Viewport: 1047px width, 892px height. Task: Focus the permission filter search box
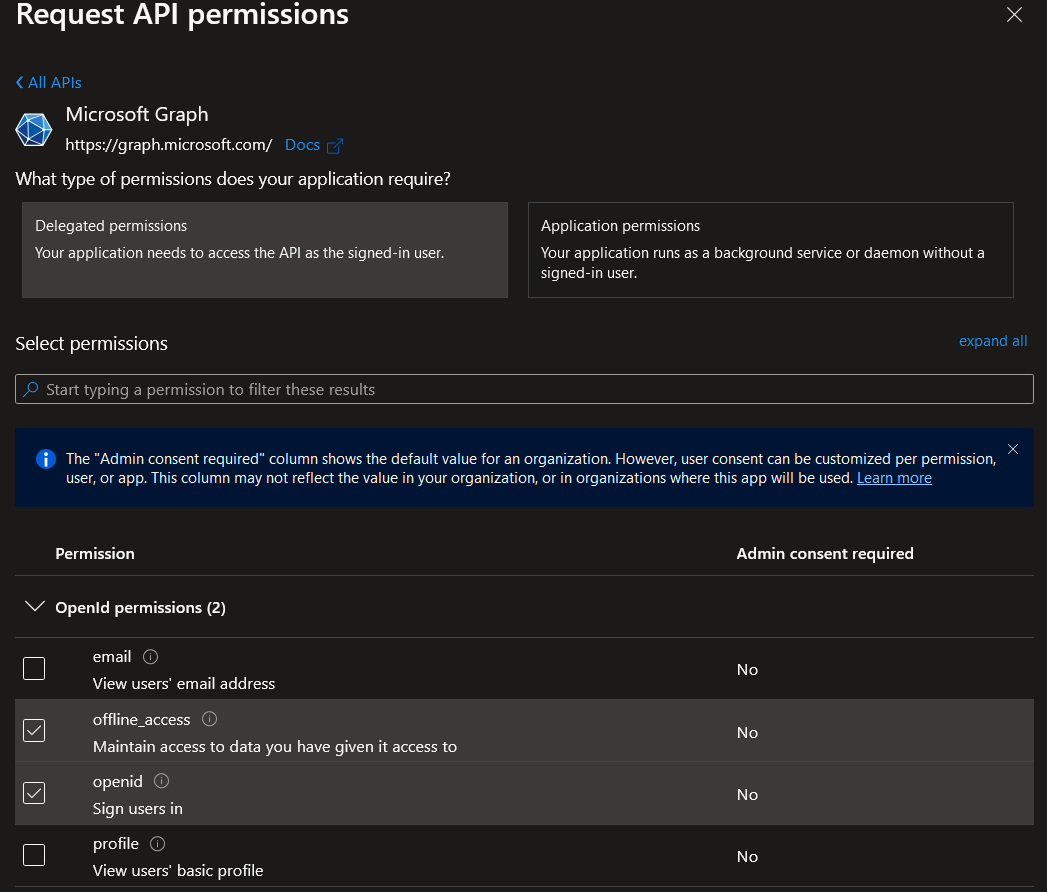(x=524, y=389)
